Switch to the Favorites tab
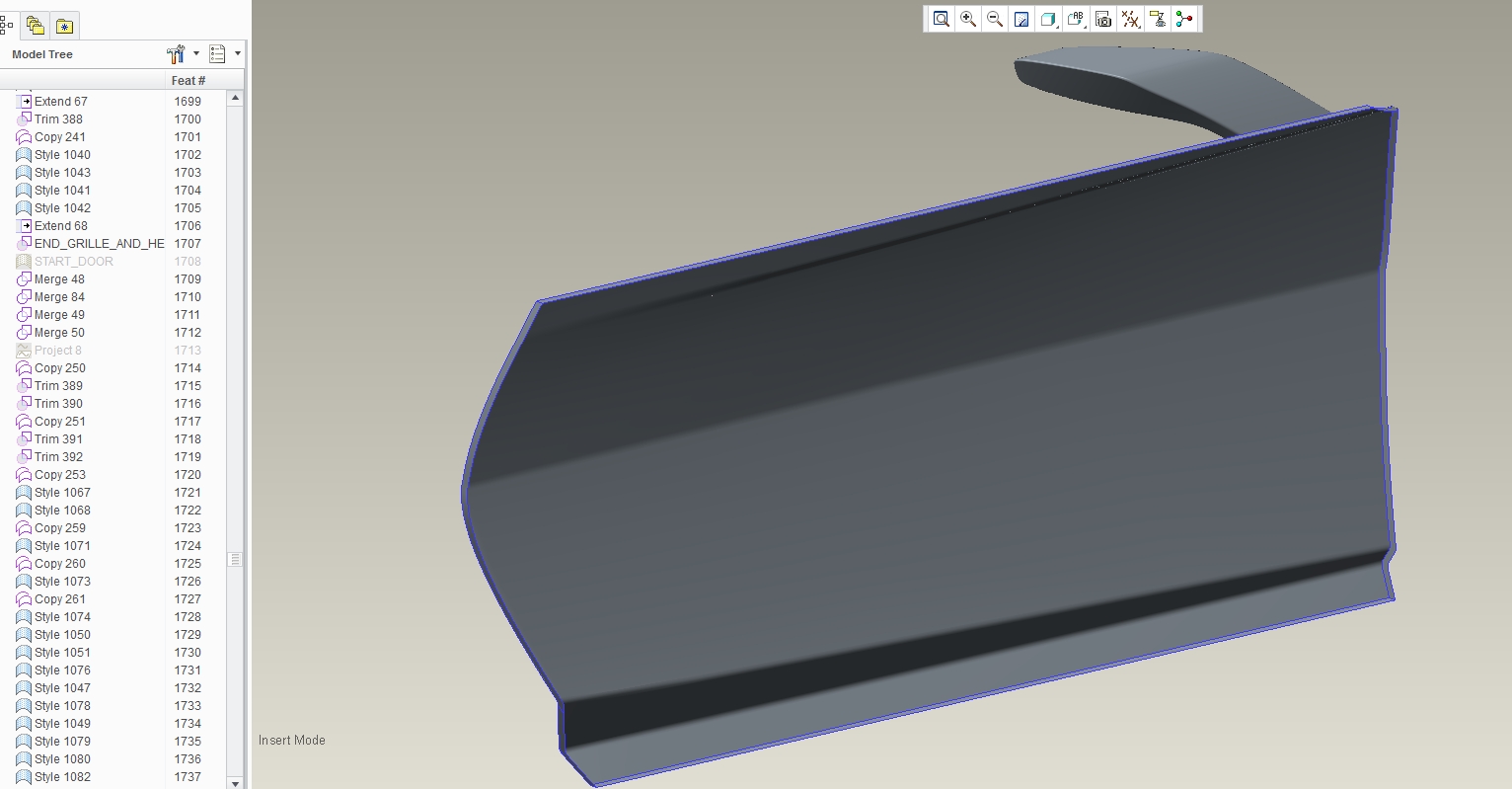Viewport: 1512px width, 789px height. point(64,26)
